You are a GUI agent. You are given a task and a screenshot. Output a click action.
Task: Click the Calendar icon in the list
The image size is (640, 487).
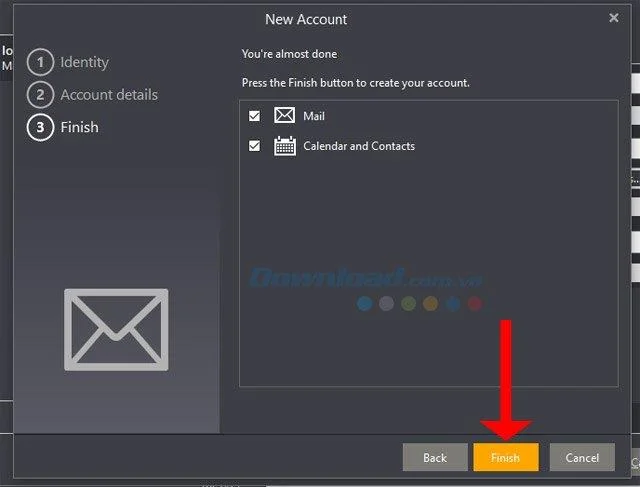pyautogui.click(x=285, y=146)
